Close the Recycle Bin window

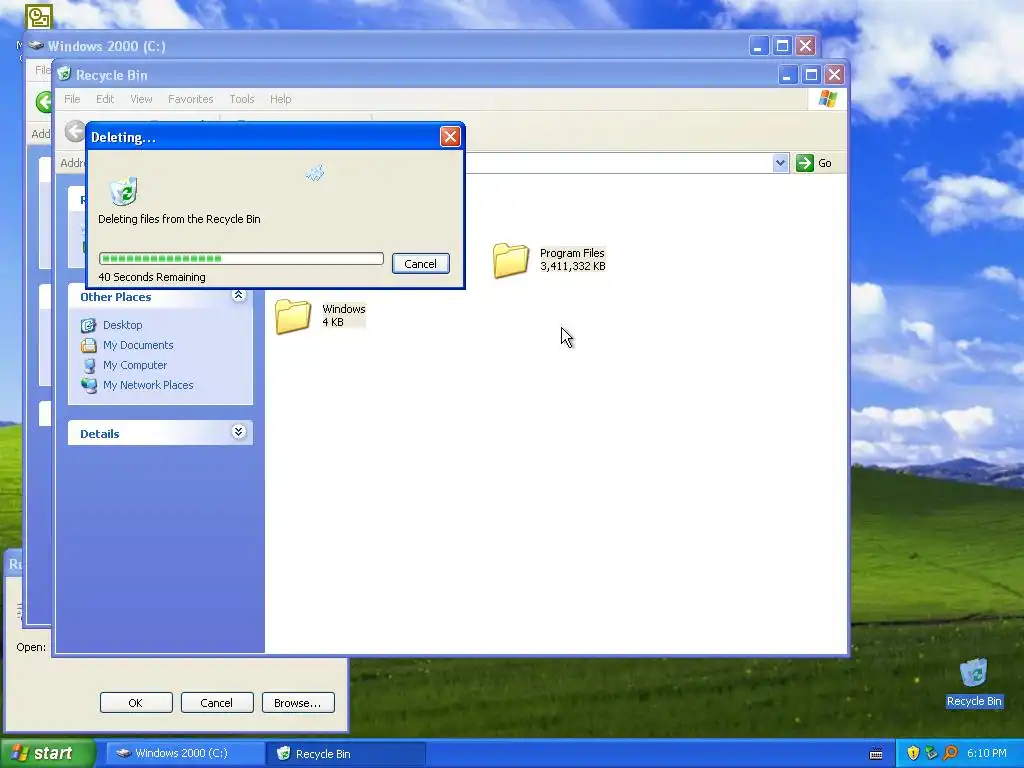coord(834,74)
